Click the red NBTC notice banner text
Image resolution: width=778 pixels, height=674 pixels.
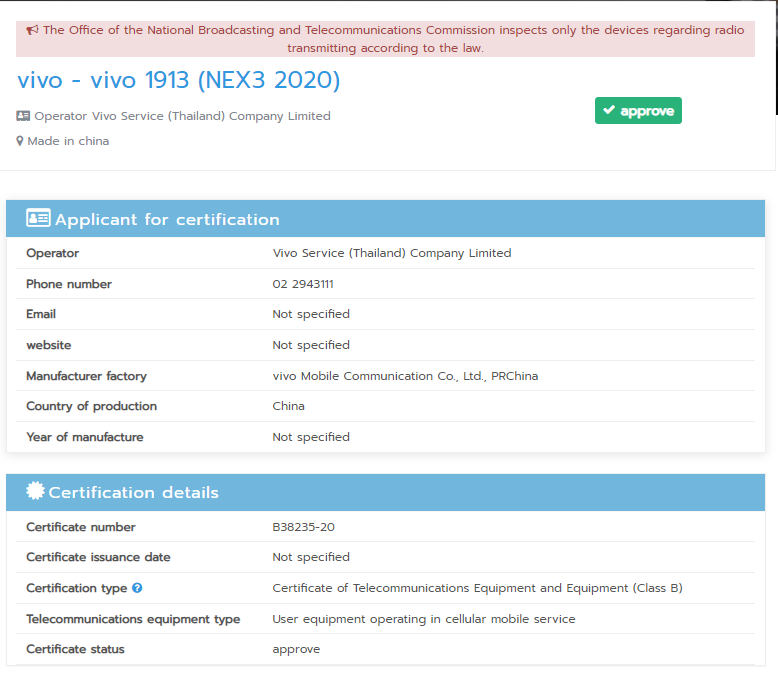point(393,39)
